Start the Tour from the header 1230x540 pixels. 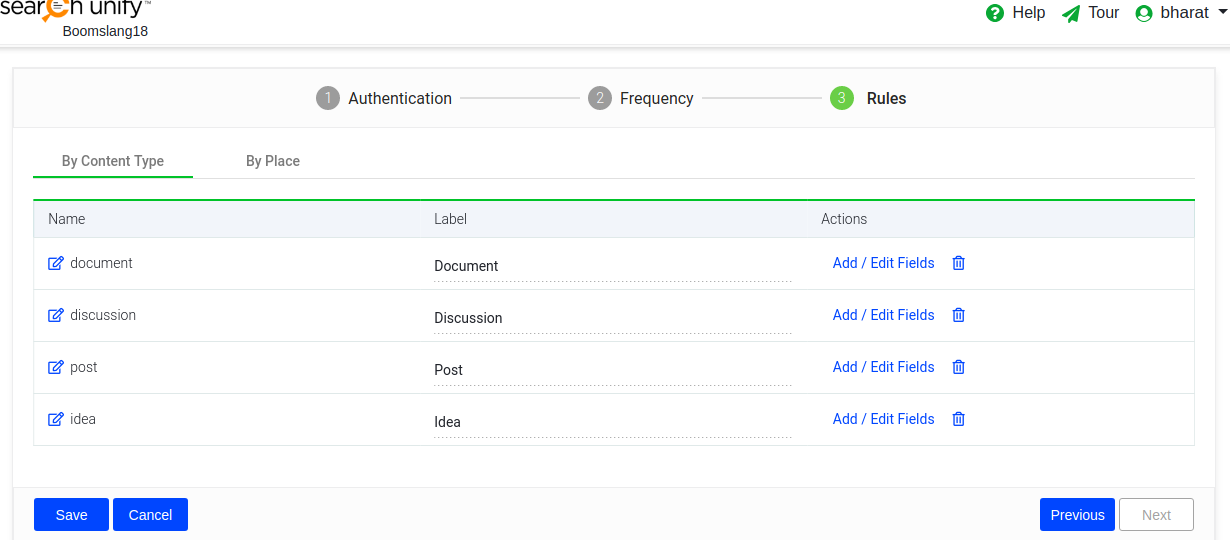coord(1090,13)
